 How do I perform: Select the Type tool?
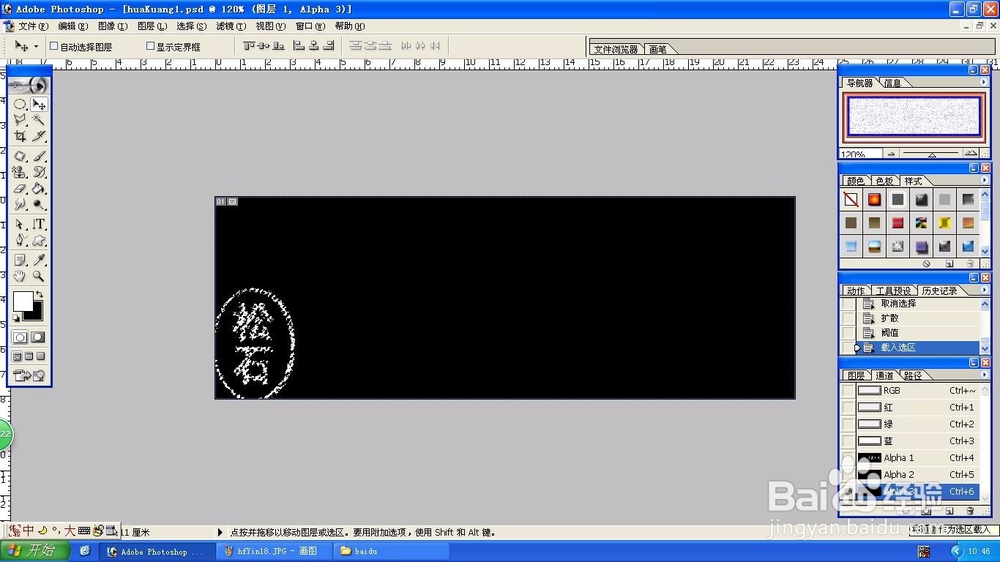tap(39, 225)
